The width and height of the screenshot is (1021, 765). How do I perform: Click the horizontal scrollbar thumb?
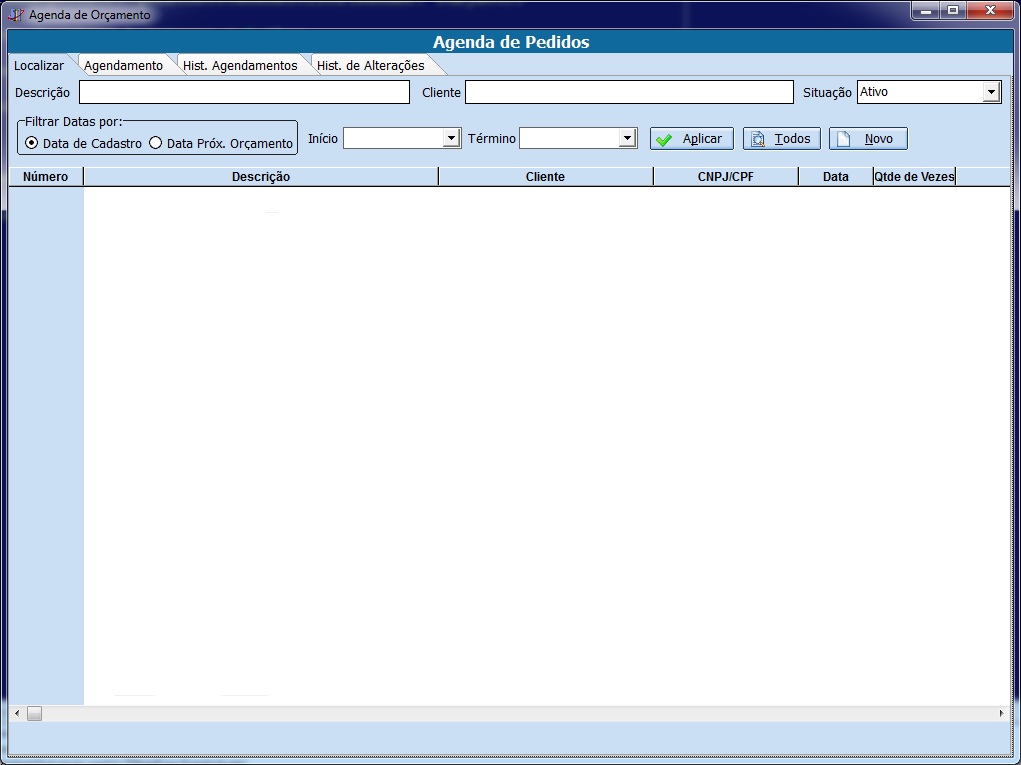tap(35, 714)
